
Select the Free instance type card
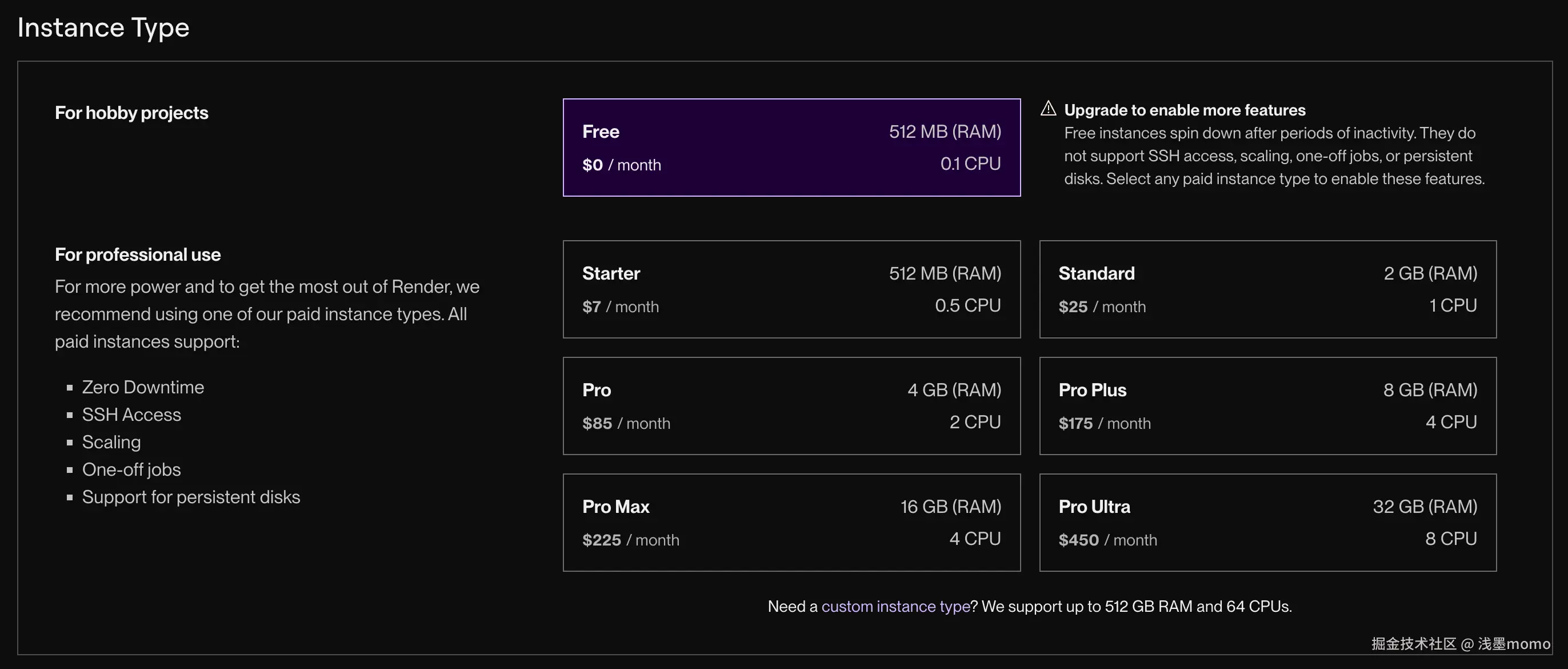coord(791,148)
